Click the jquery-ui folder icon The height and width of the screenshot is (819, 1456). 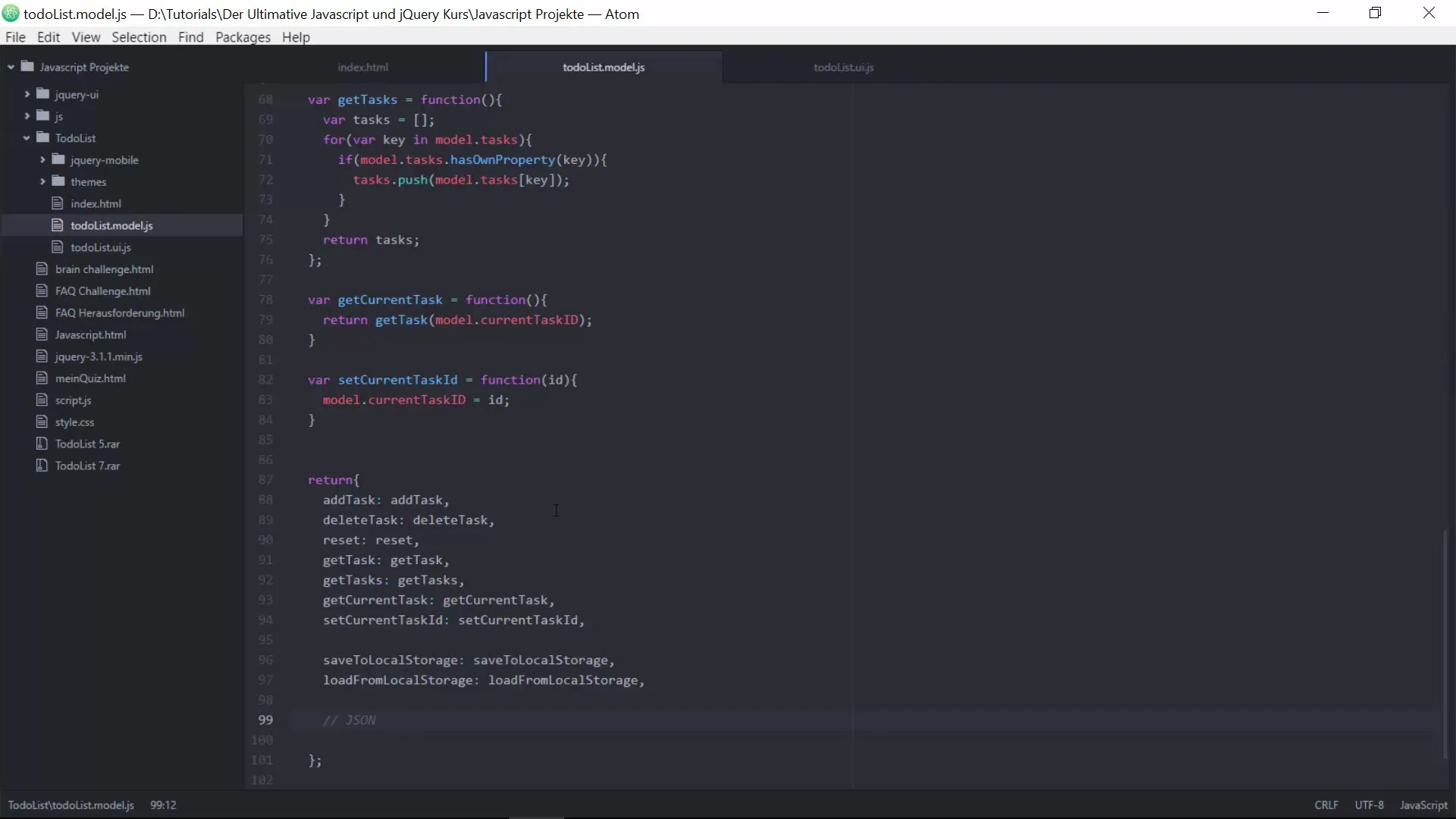pos(43,94)
